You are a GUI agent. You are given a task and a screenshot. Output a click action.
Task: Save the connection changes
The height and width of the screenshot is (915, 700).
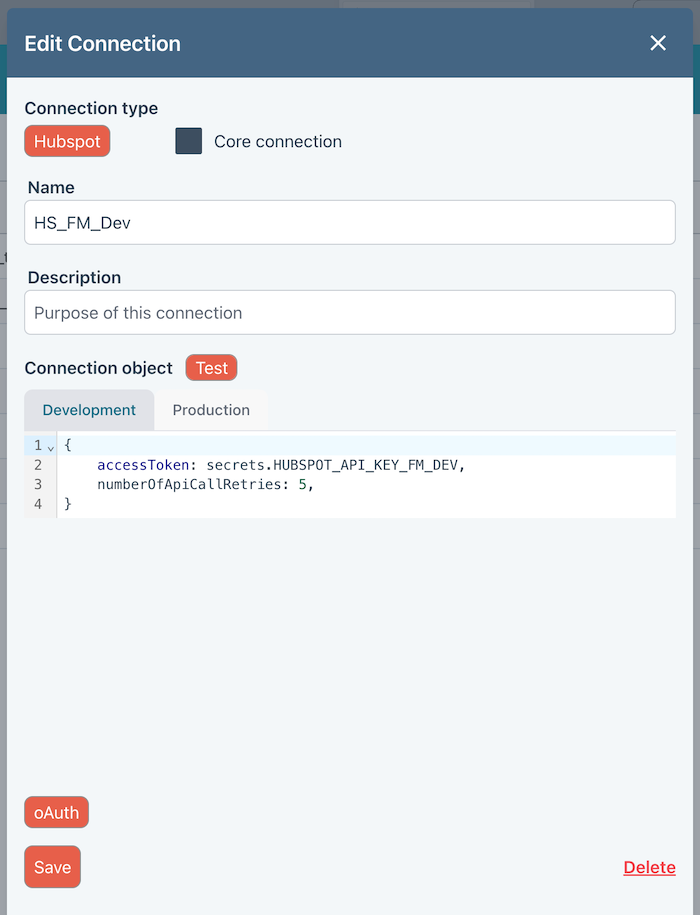coord(52,867)
